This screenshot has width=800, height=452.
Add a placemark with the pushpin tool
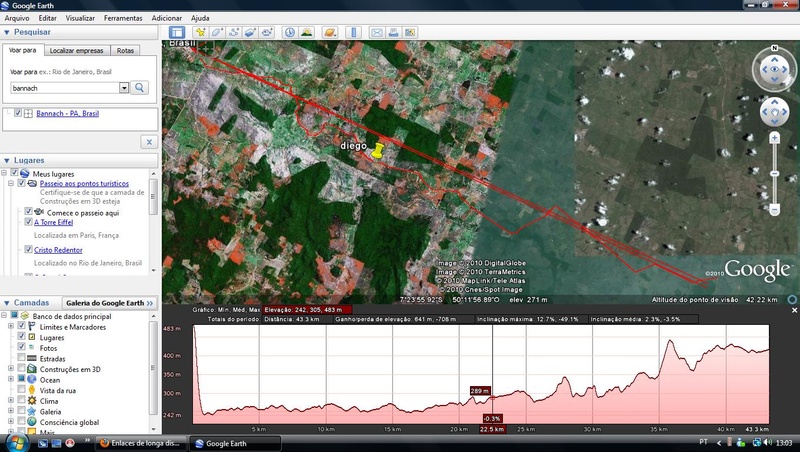pyautogui.click(x=201, y=33)
